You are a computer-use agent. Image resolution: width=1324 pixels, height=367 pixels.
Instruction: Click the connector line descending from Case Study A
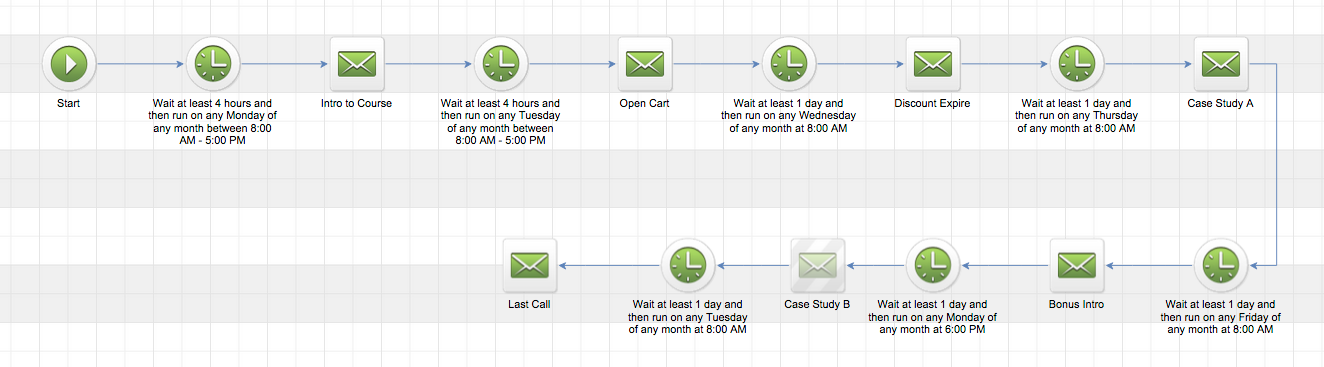[x=1278, y=165]
